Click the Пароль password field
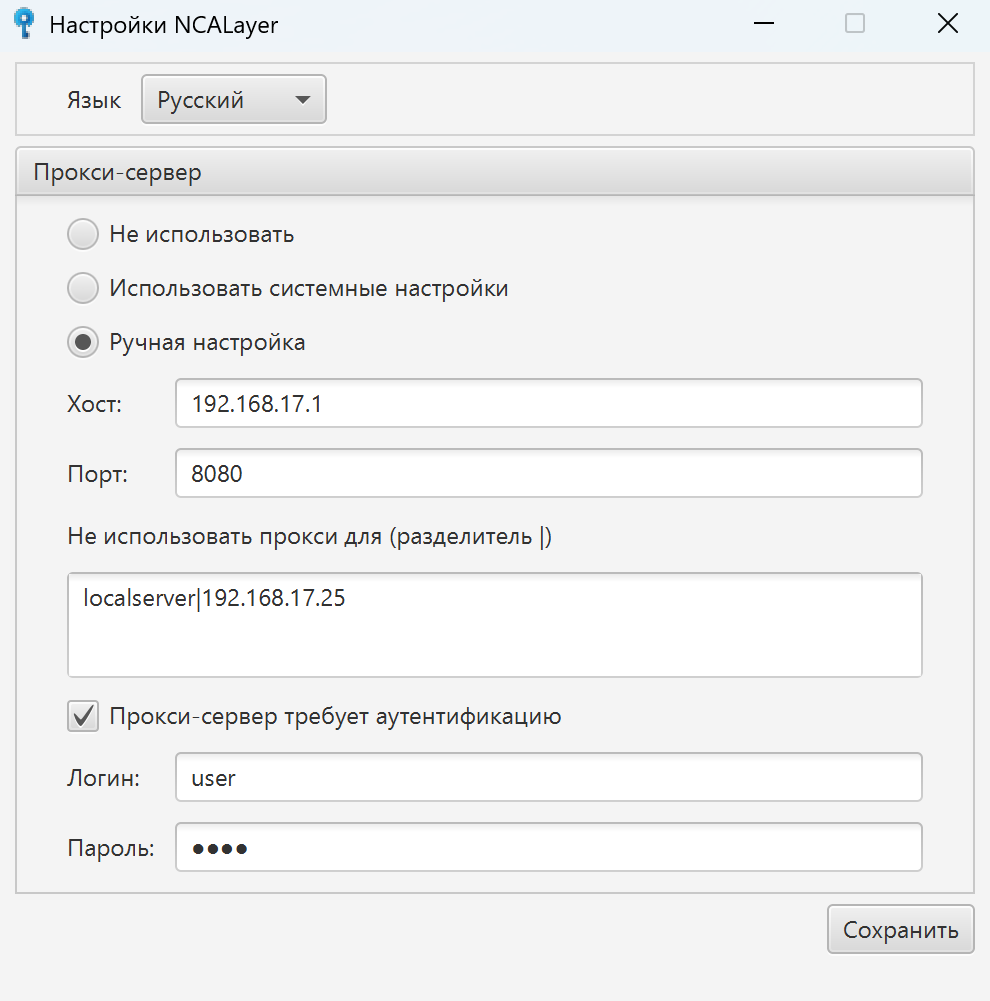 point(549,847)
